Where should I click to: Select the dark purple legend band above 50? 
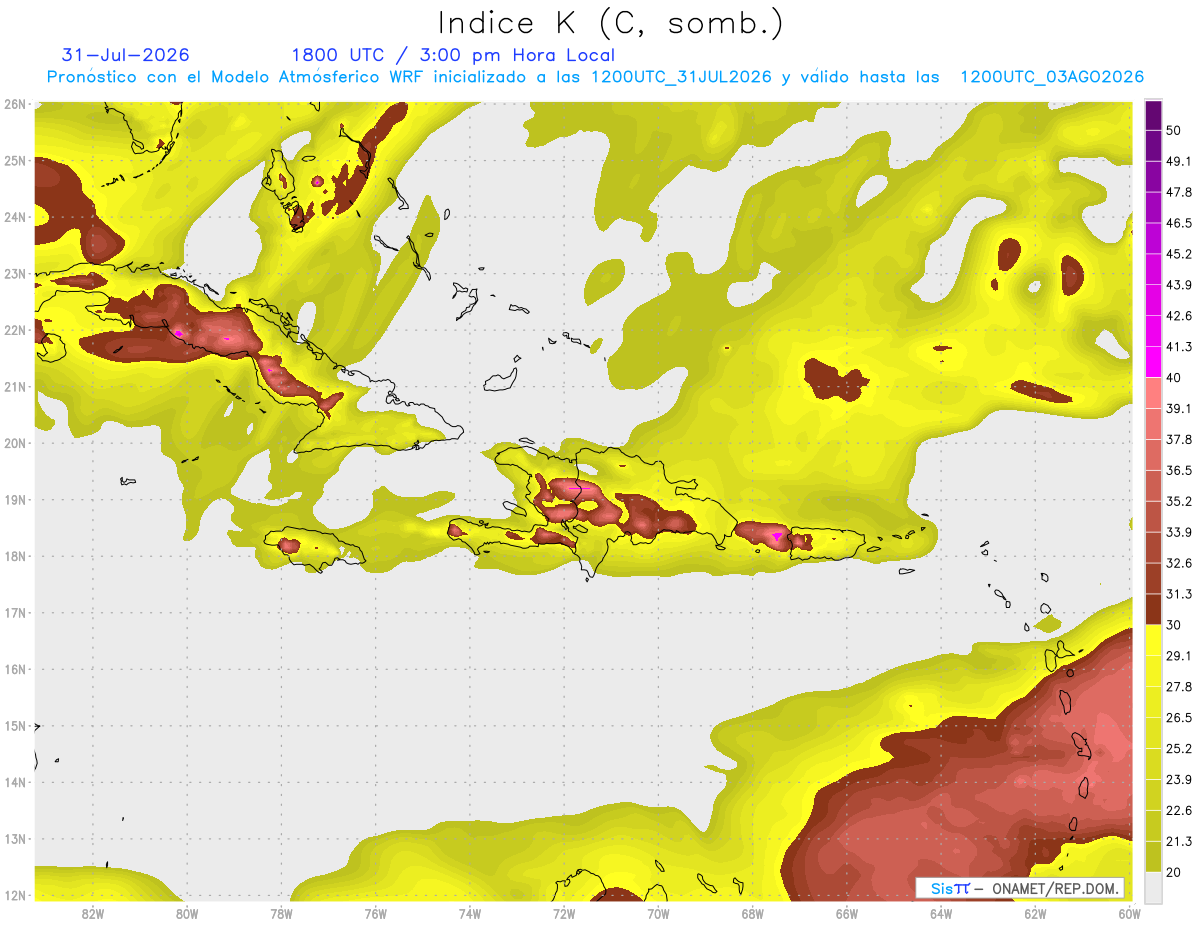tap(1153, 116)
